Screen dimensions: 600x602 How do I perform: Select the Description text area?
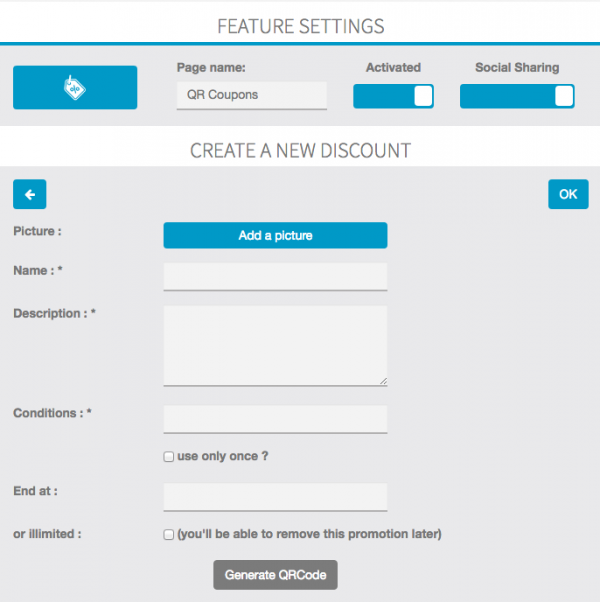click(x=275, y=345)
